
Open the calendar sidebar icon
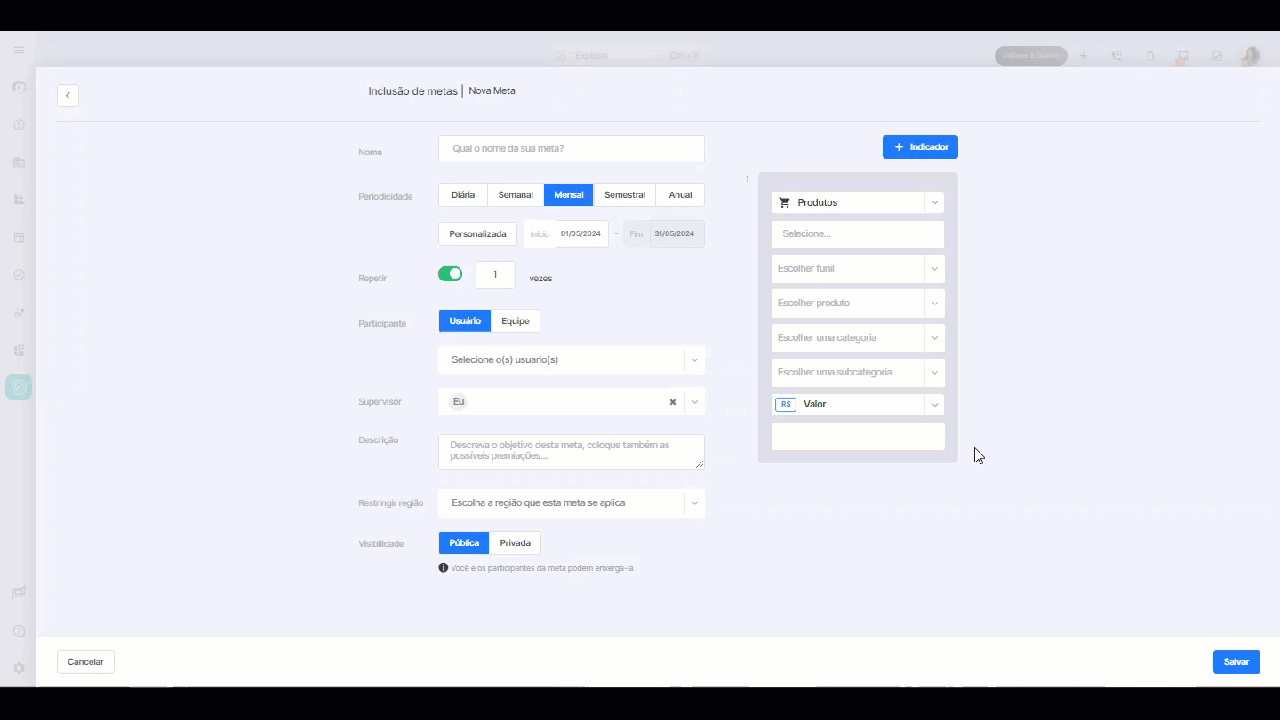point(19,237)
